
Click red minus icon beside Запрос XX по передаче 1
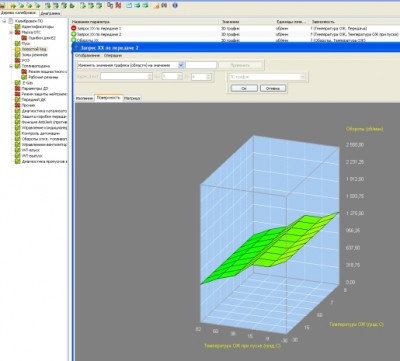click(x=74, y=28)
